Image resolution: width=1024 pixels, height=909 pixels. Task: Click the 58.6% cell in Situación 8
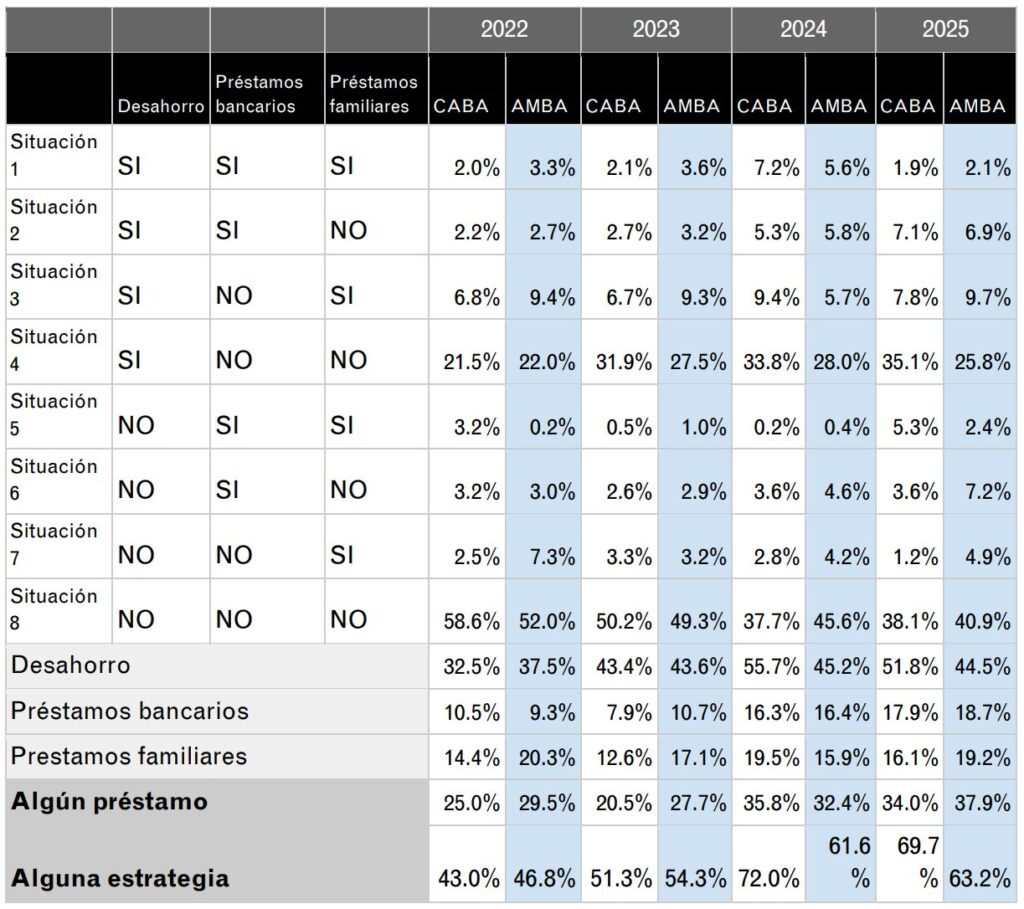point(471,622)
